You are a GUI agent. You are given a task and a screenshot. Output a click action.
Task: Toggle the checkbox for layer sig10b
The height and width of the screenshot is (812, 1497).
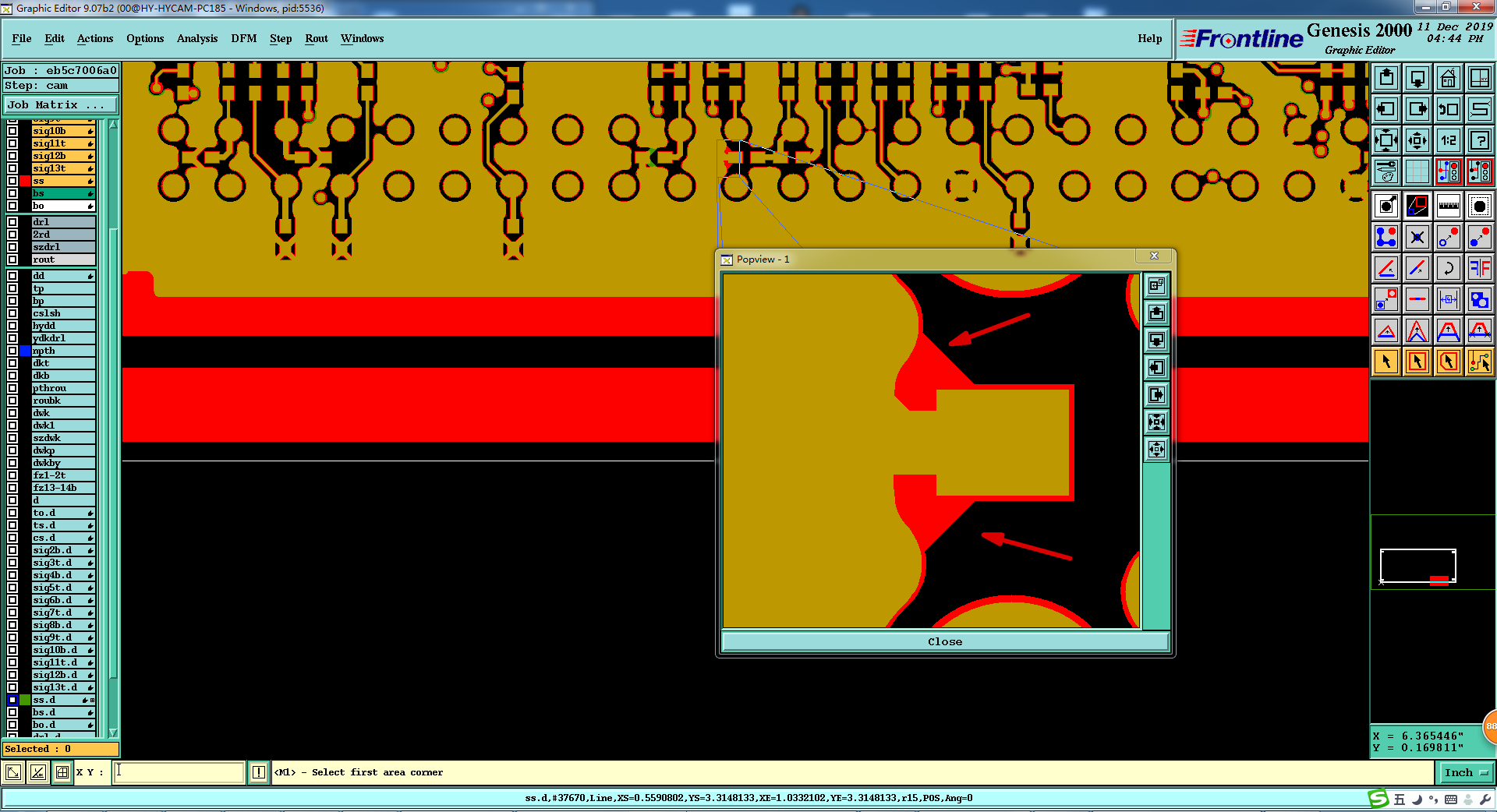tap(12, 131)
